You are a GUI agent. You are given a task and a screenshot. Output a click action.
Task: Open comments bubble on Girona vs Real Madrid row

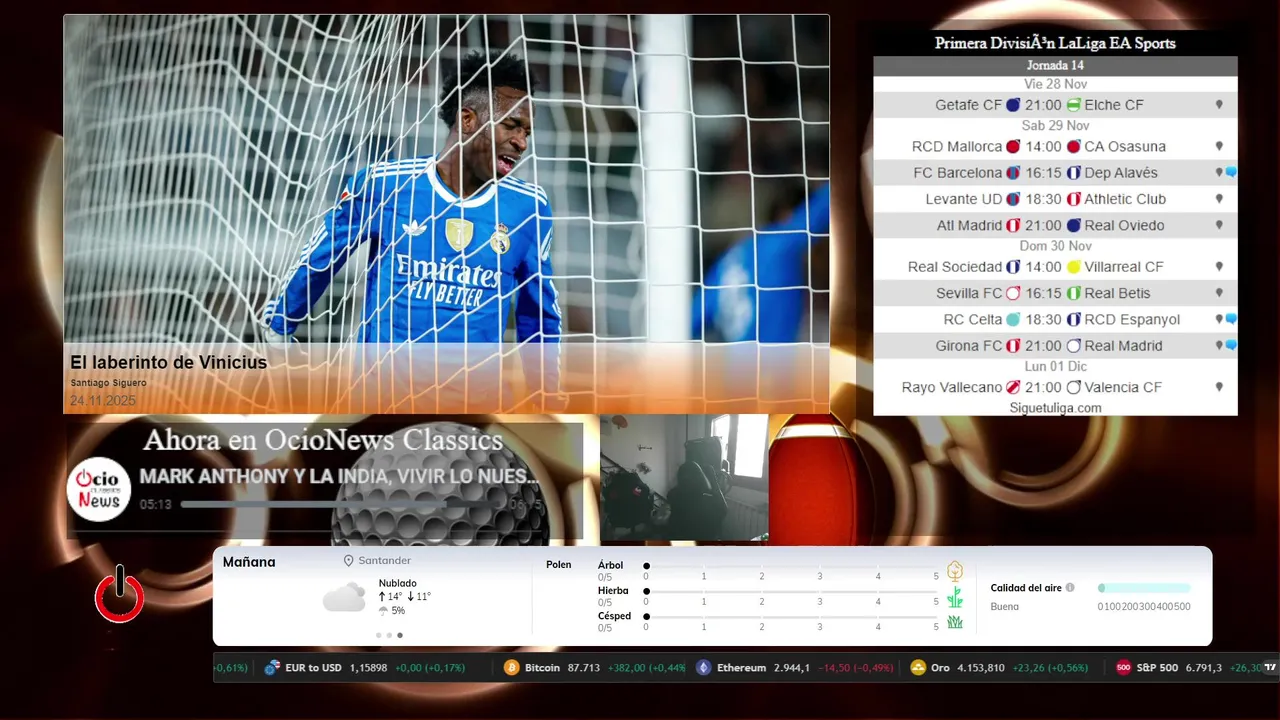[x=1231, y=345]
